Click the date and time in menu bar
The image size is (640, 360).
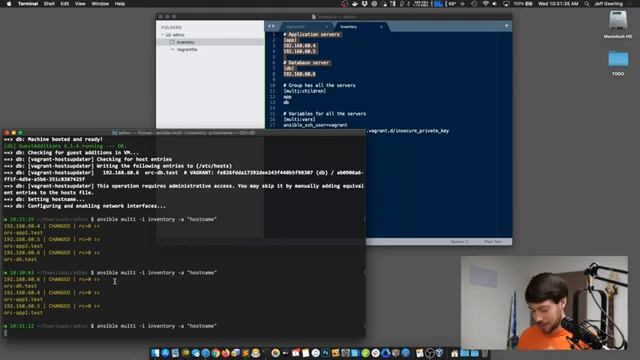pos(558,4)
